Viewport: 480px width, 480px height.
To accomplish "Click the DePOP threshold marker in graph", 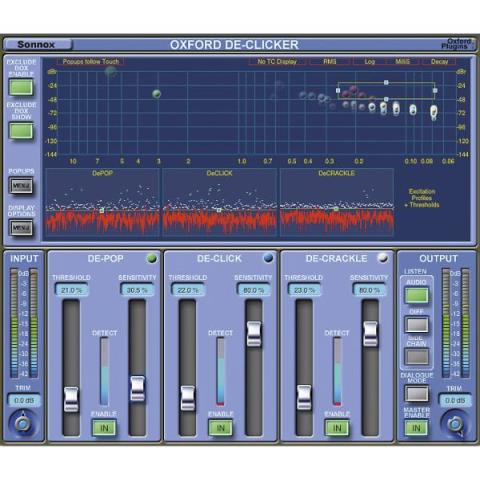I will point(102,211).
